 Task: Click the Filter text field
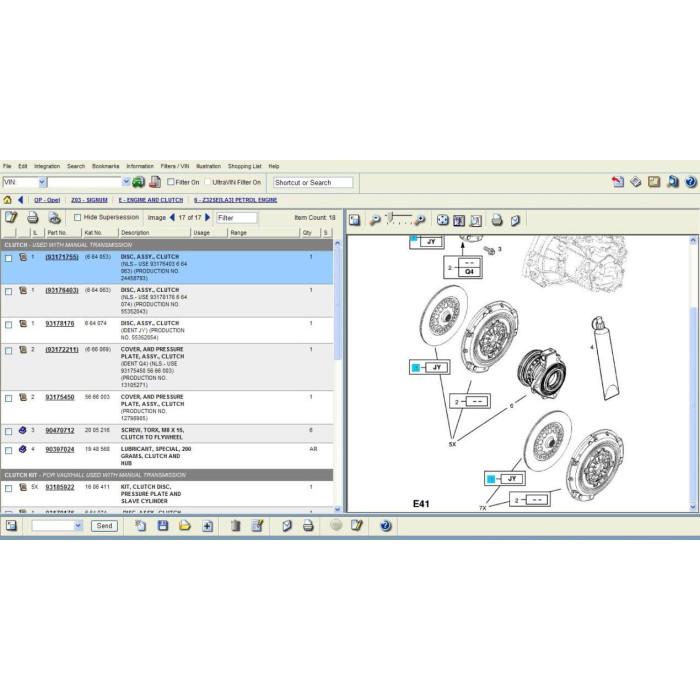[x=237, y=218]
